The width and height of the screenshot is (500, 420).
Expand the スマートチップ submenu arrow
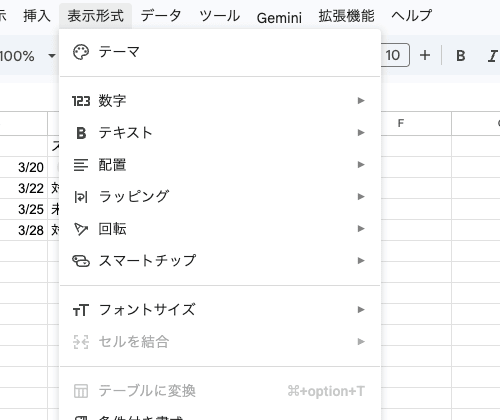click(x=361, y=261)
